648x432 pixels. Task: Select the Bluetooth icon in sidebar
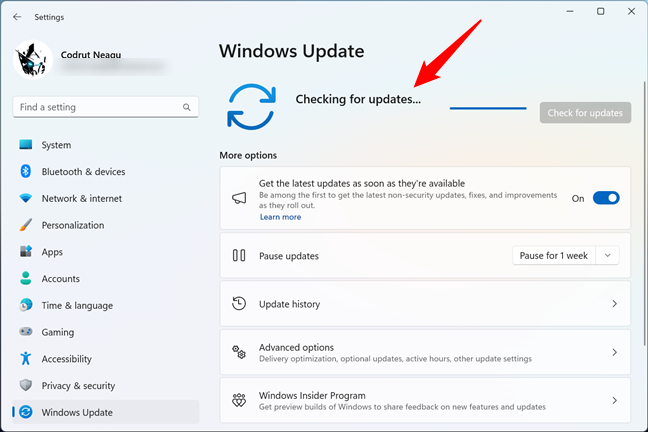[x=26, y=171]
